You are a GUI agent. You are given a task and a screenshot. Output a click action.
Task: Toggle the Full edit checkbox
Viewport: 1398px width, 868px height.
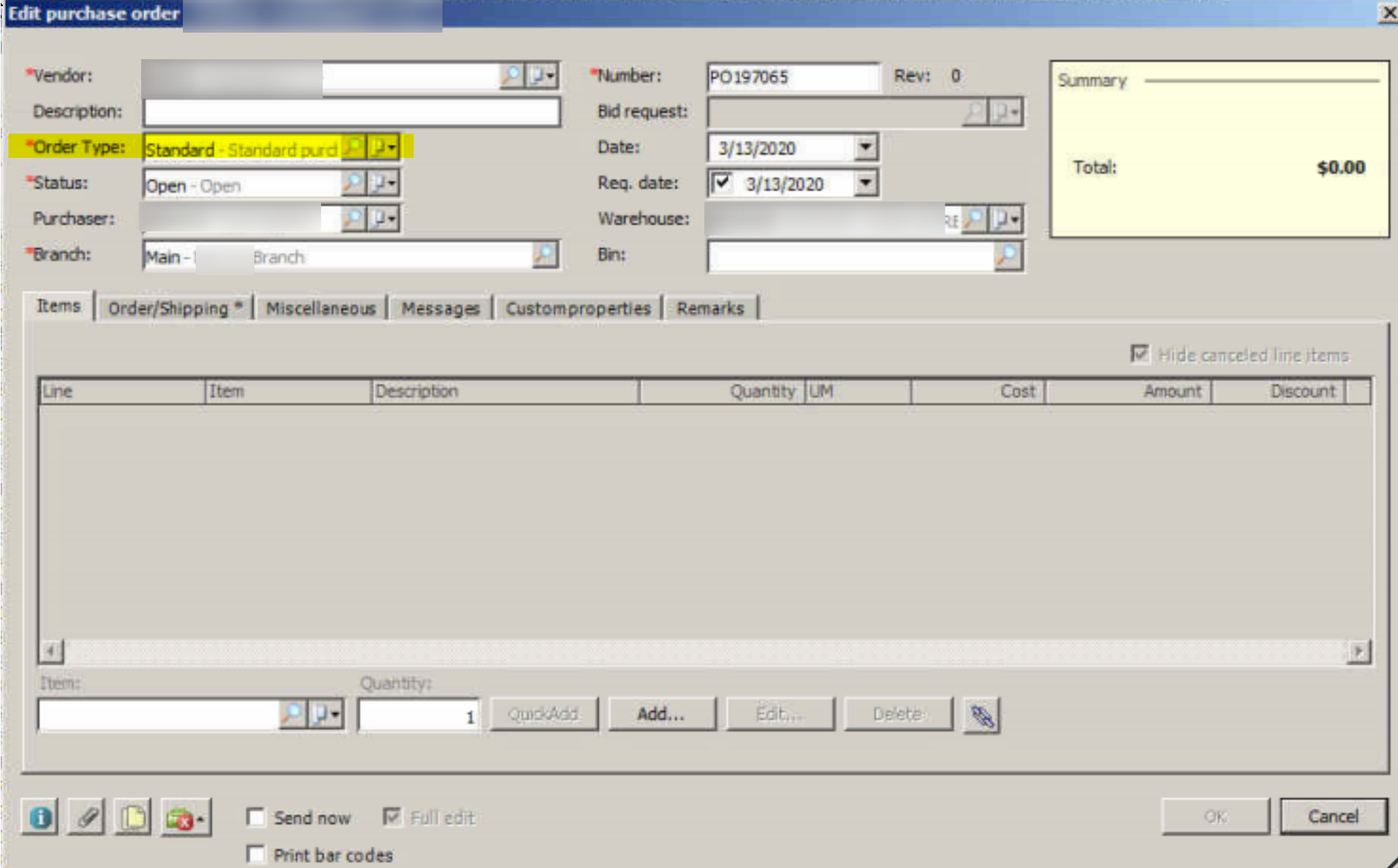click(392, 816)
